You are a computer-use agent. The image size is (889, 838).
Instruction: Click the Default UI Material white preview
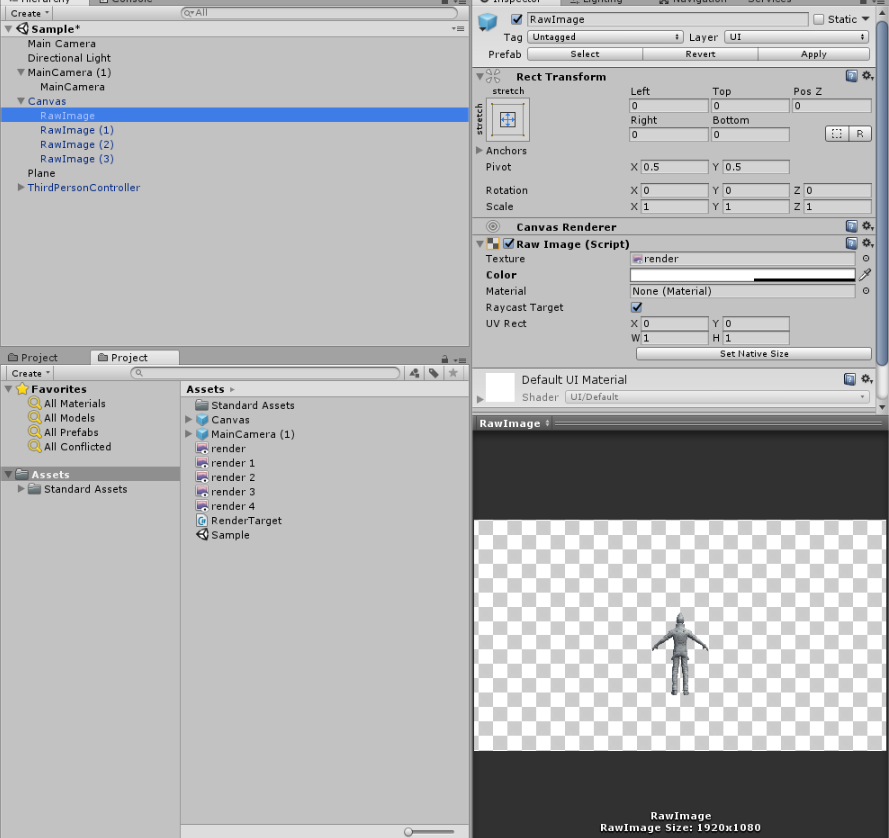point(500,387)
